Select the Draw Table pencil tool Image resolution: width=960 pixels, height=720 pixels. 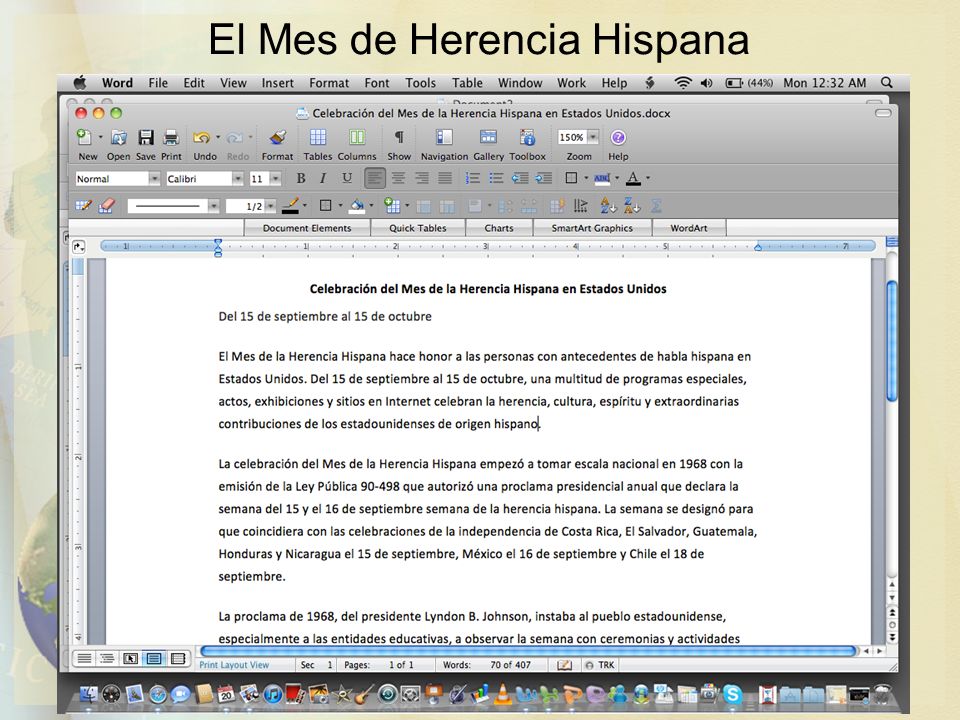click(83, 206)
